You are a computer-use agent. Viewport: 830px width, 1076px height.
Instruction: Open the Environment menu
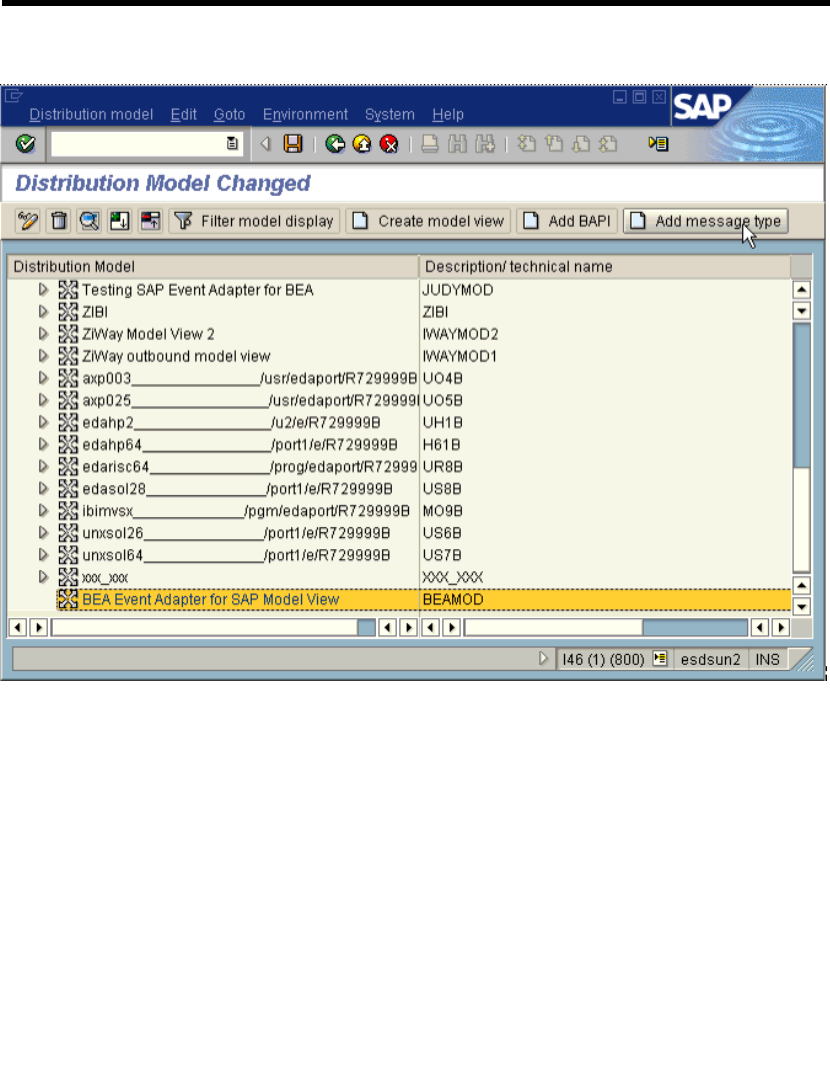(305, 115)
